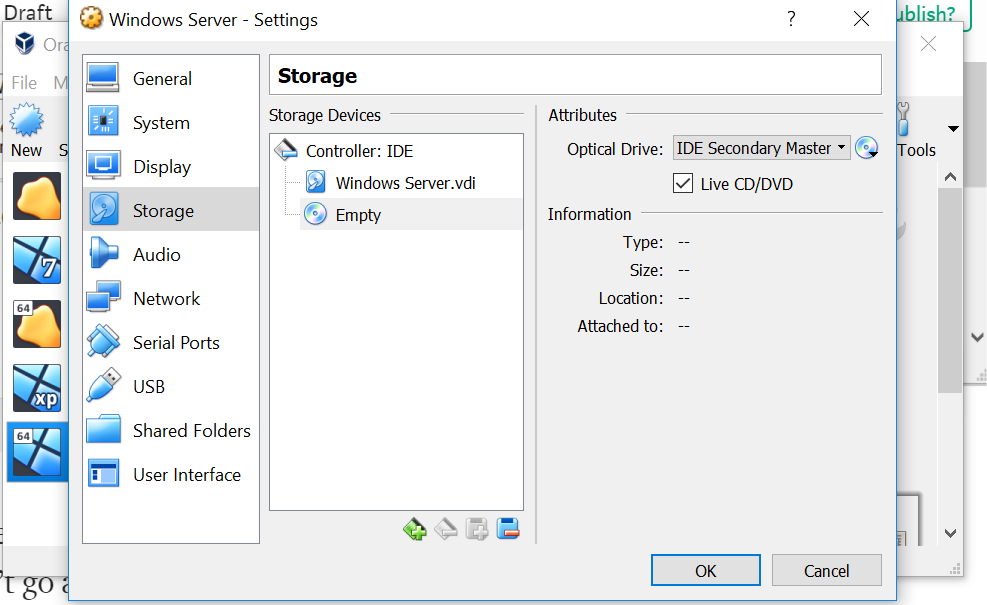Select the first orange VM icon in list
The image size is (987, 605).
point(37,196)
